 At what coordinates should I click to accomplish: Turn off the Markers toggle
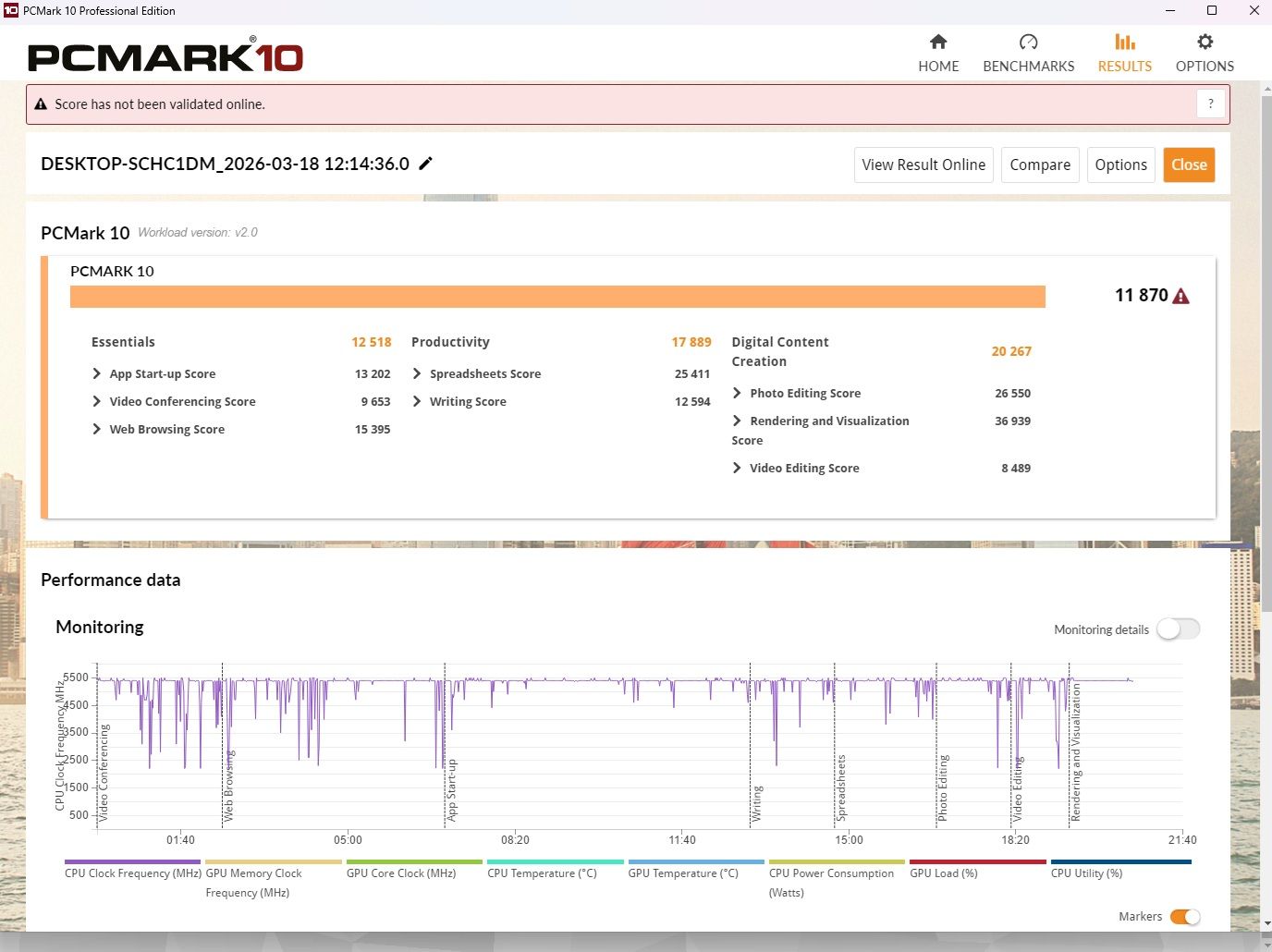(x=1184, y=916)
